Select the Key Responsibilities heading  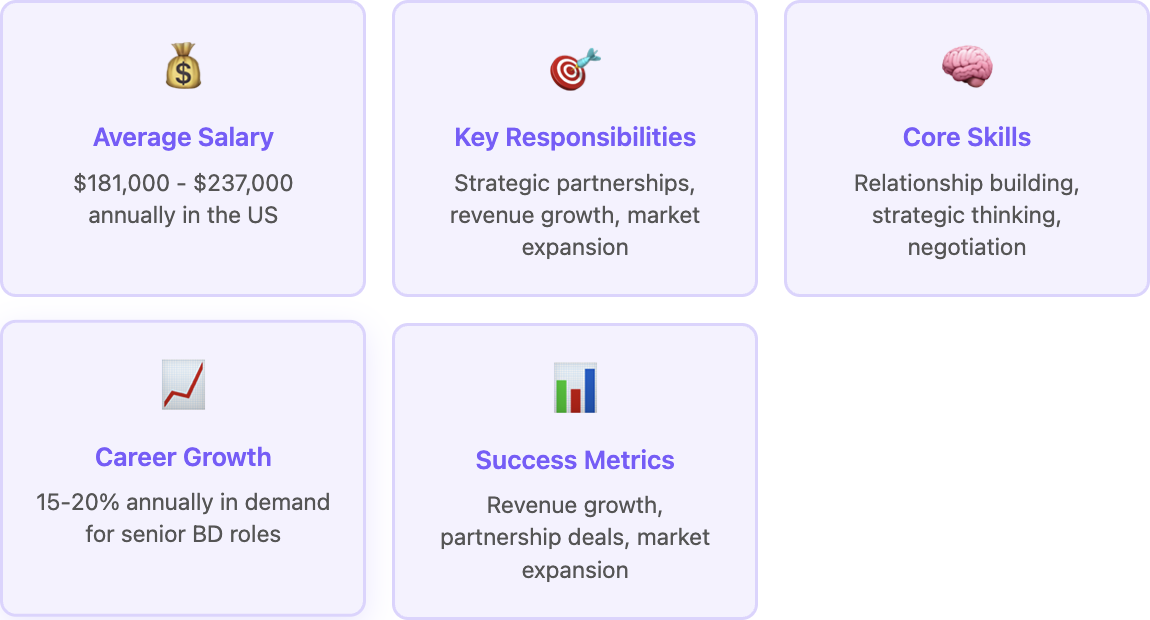(x=575, y=137)
